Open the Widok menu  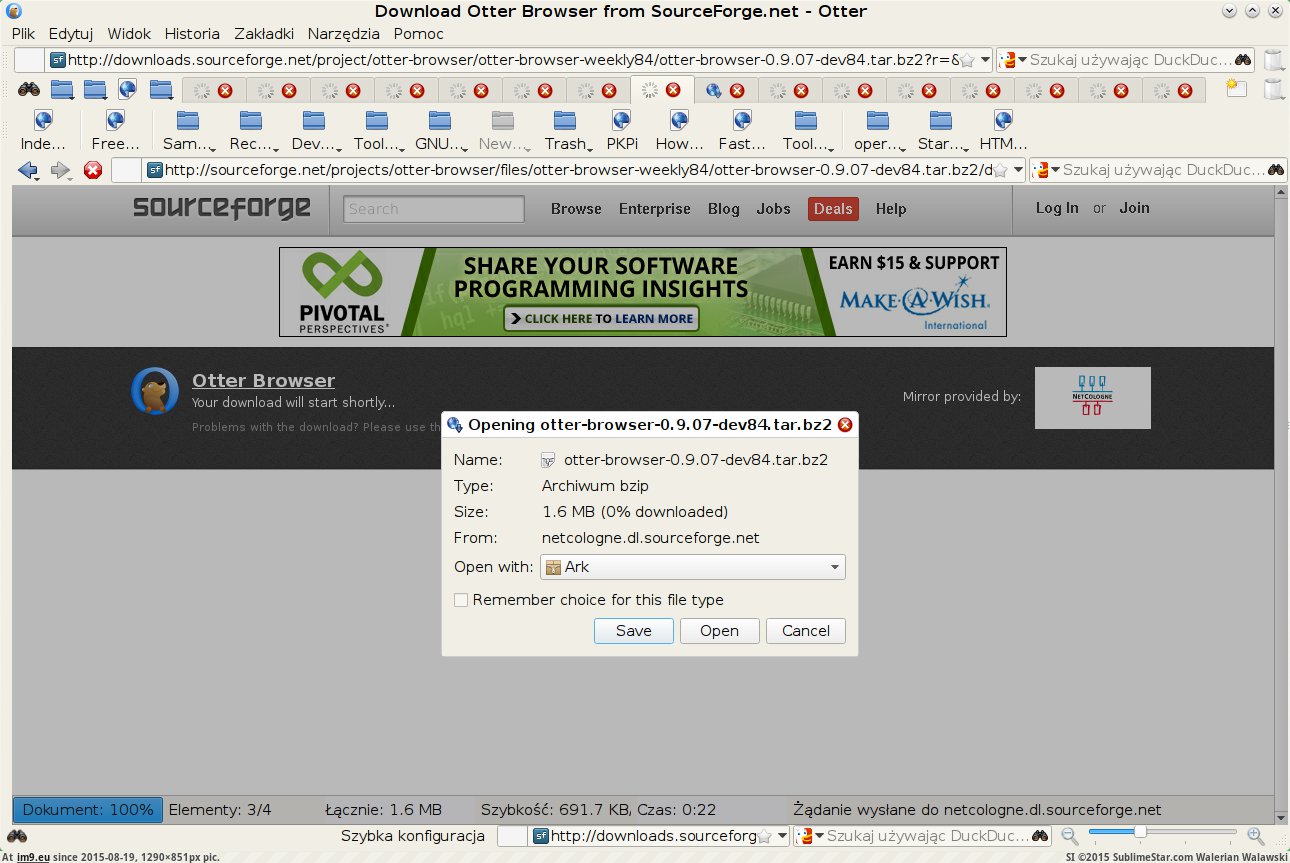pyautogui.click(x=129, y=33)
